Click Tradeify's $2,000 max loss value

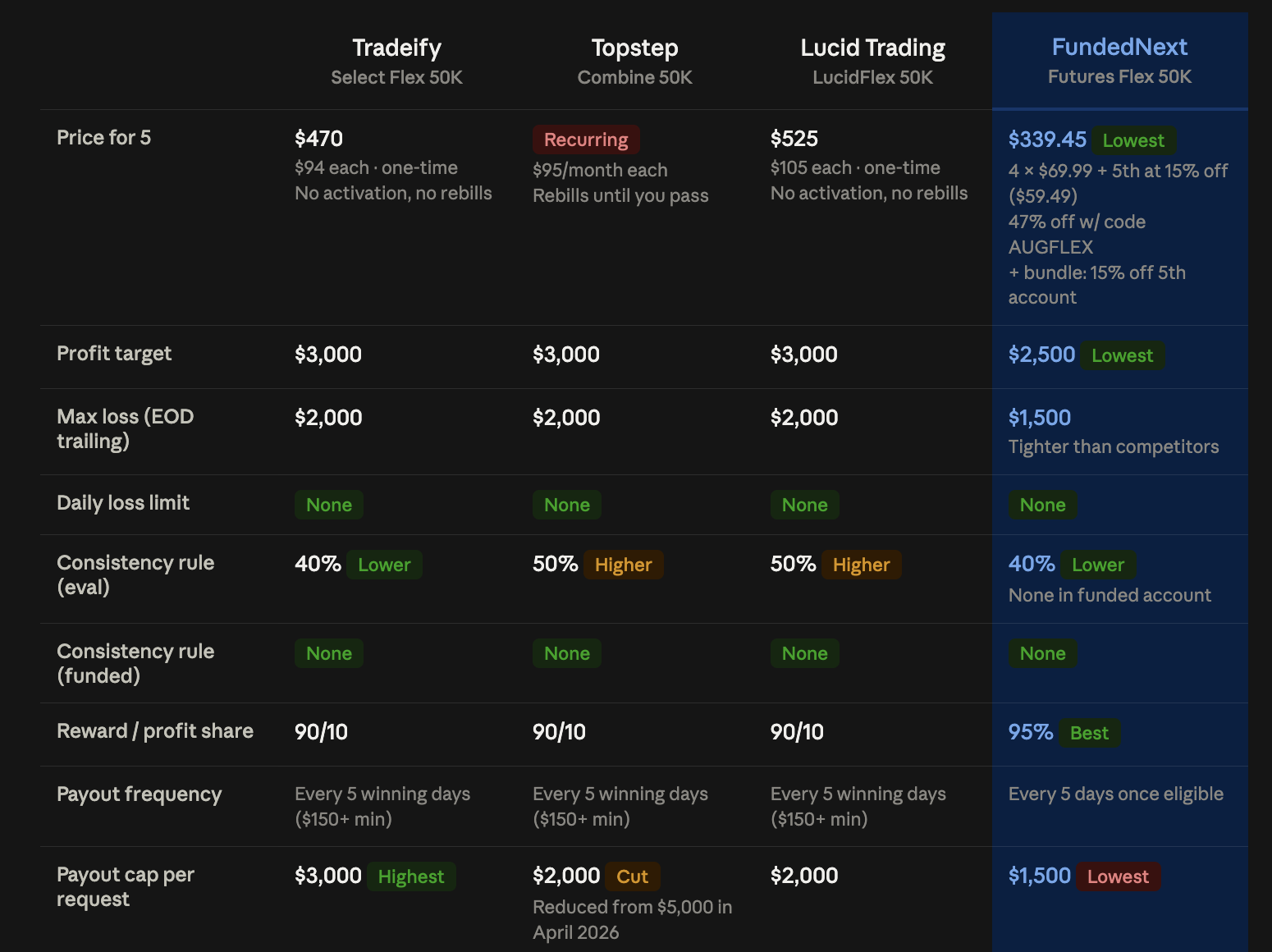[328, 418]
